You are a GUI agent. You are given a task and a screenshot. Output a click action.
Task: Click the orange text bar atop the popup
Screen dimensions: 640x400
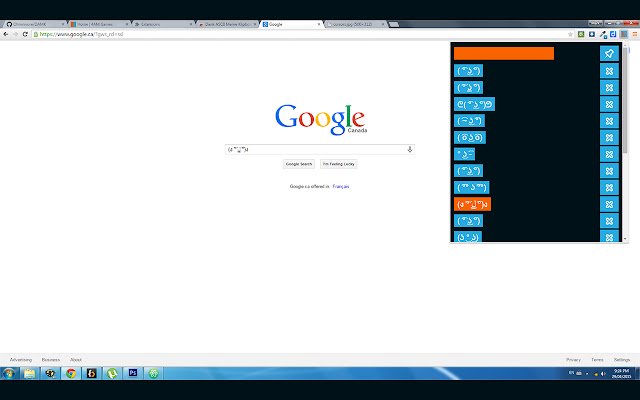[504, 53]
